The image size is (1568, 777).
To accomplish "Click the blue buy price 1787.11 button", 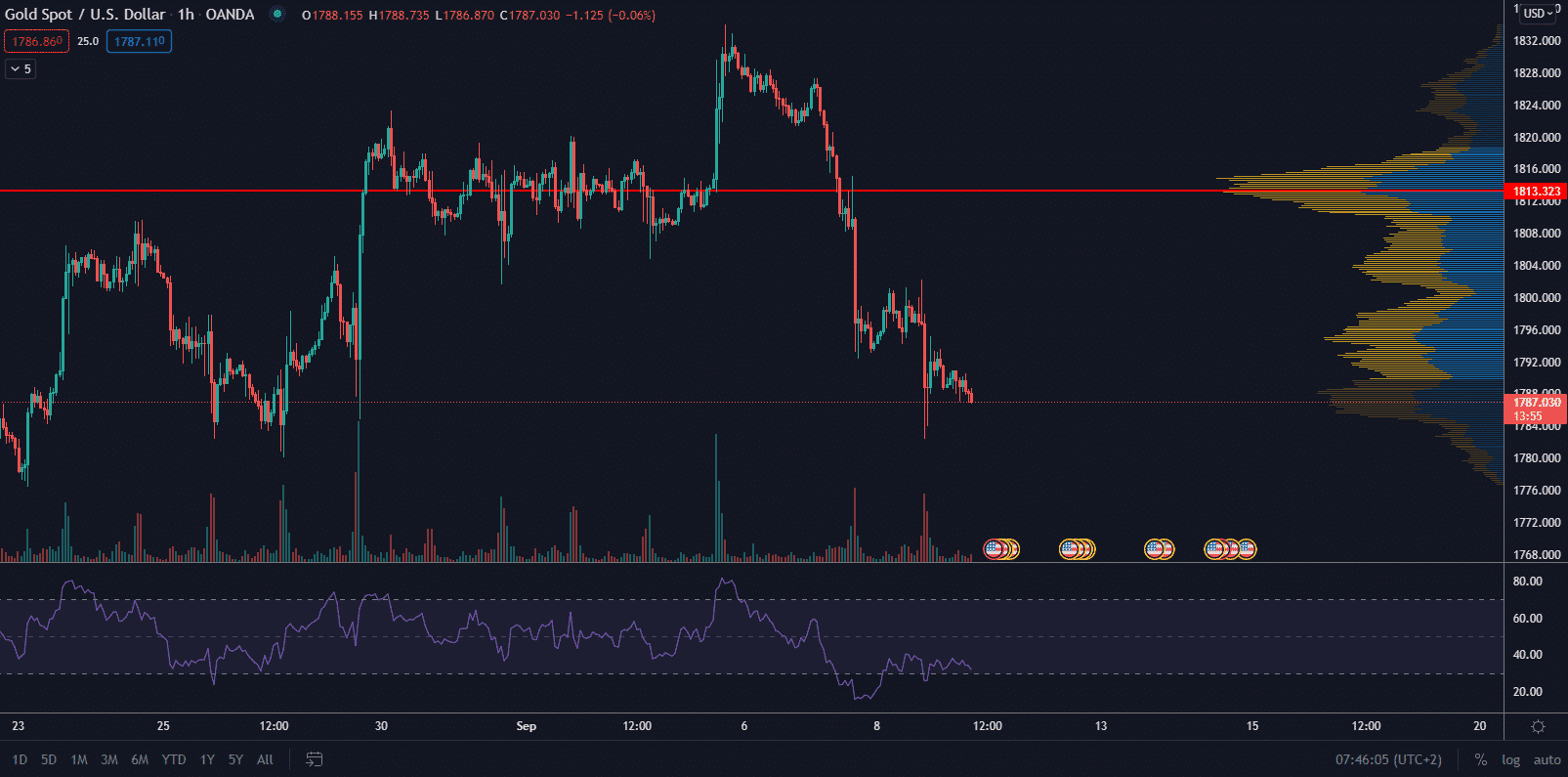I will click(x=139, y=41).
